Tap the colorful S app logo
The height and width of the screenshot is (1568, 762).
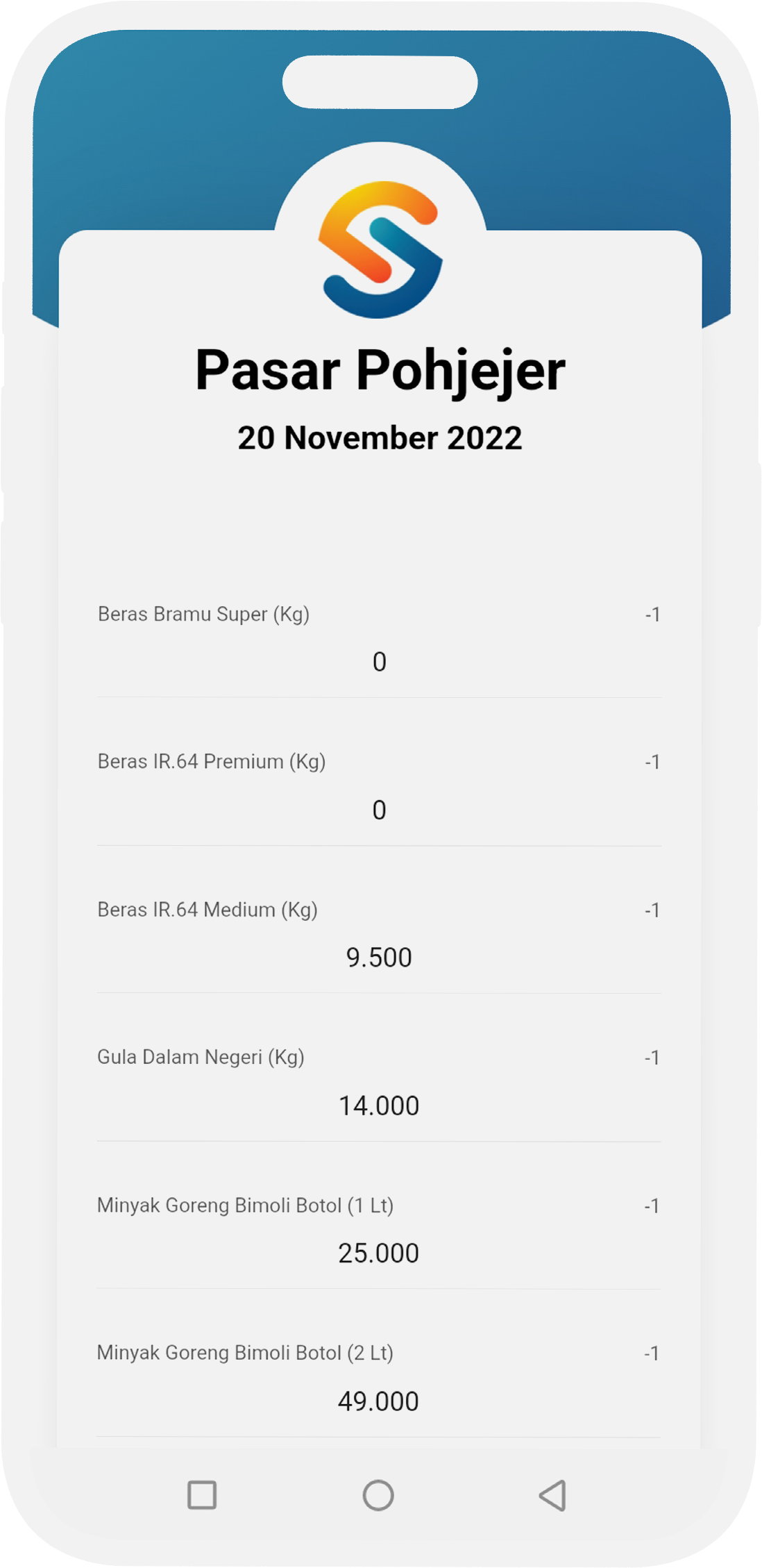click(x=380, y=249)
